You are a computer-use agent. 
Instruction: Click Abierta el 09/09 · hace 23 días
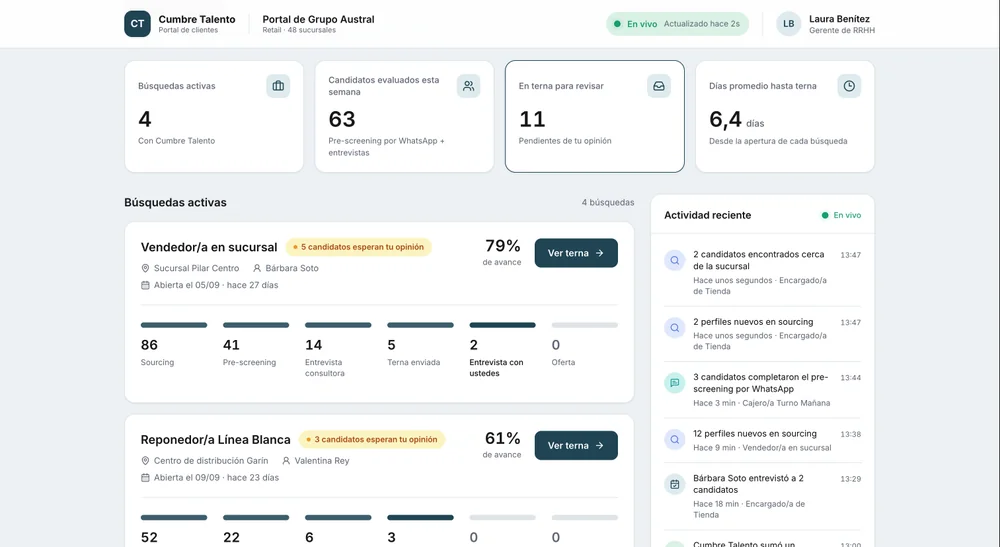pos(216,478)
